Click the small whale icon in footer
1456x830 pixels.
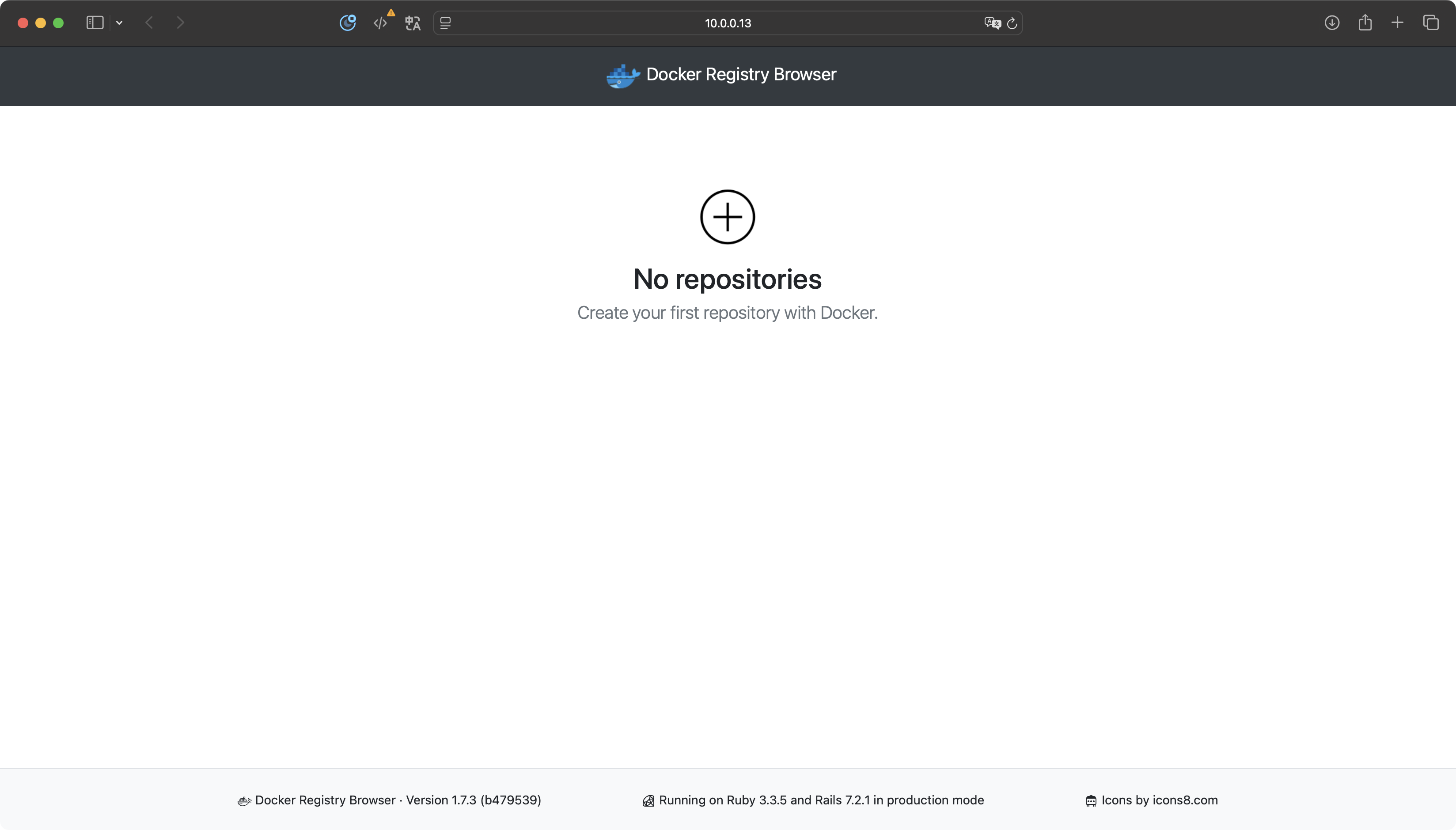pos(244,801)
